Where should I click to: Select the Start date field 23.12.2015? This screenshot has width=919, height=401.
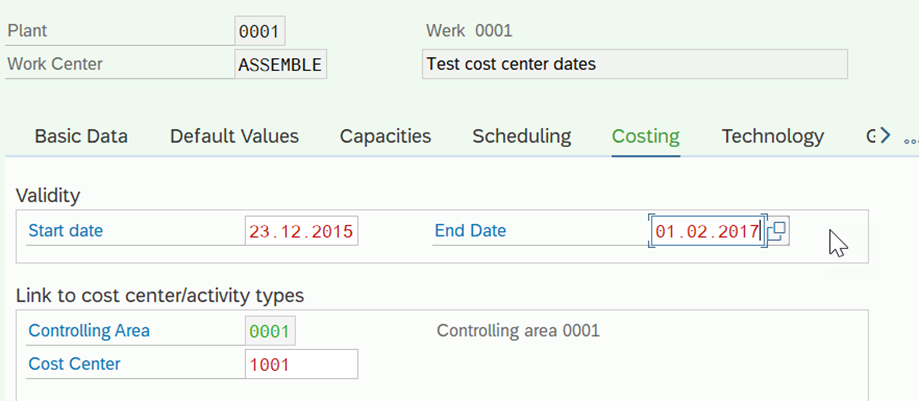pyautogui.click(x=301, y=231)
